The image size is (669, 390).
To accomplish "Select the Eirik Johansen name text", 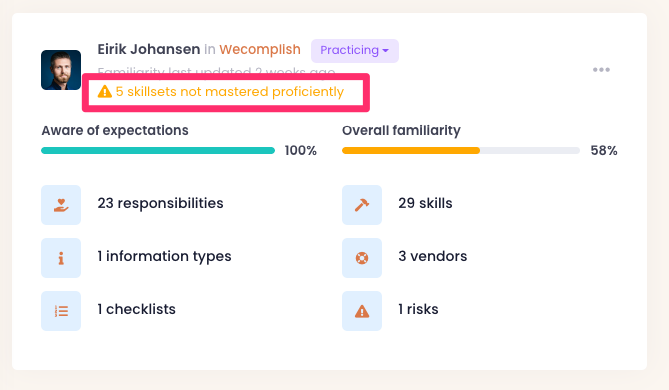I will pyautogui.click(x=148, y=49).
